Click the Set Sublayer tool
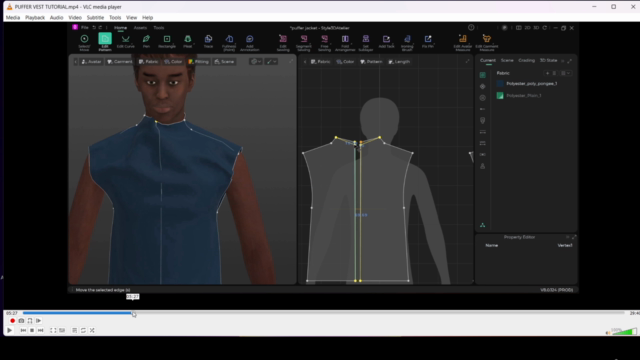The height and width of the screenshot is (360, 640). 366,42
